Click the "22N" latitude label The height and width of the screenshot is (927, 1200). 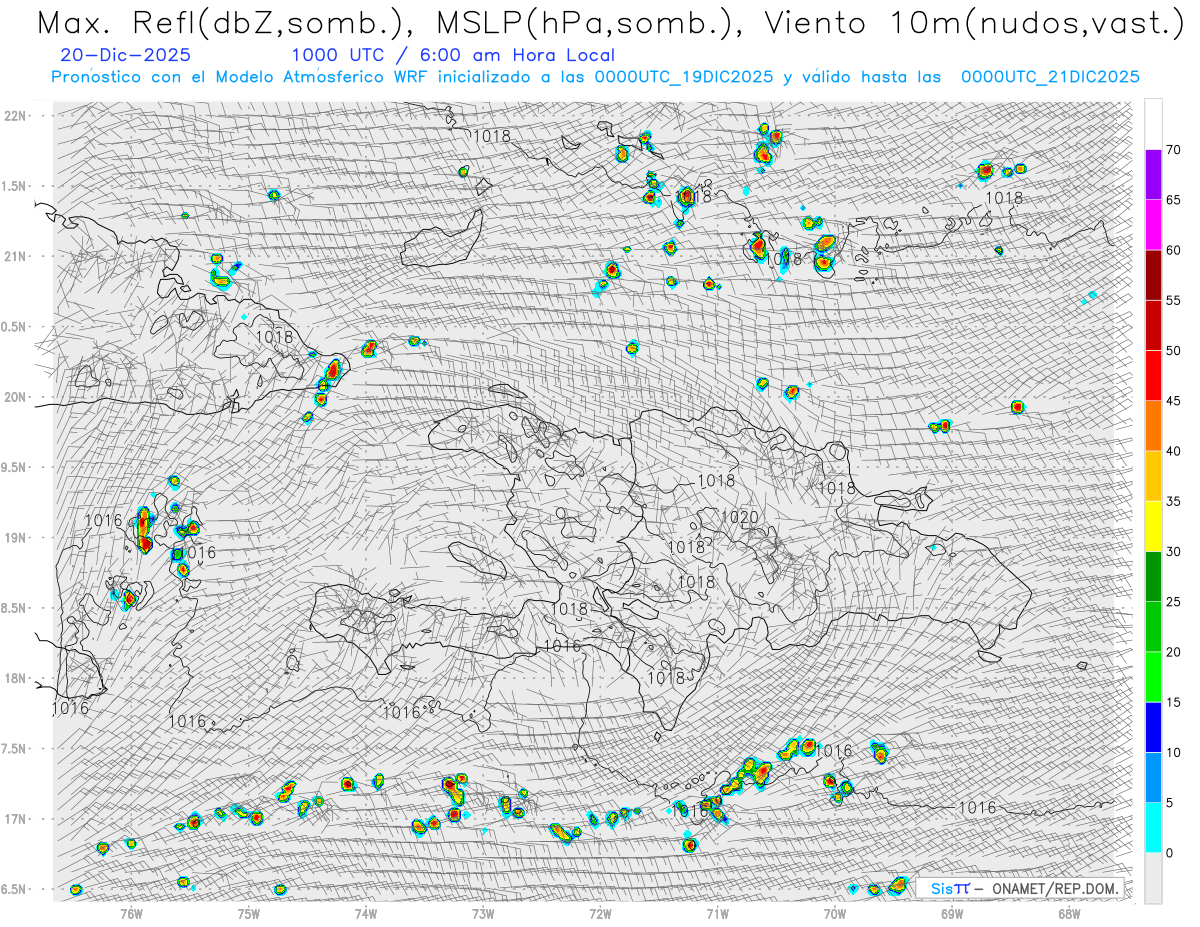(16, 115)
